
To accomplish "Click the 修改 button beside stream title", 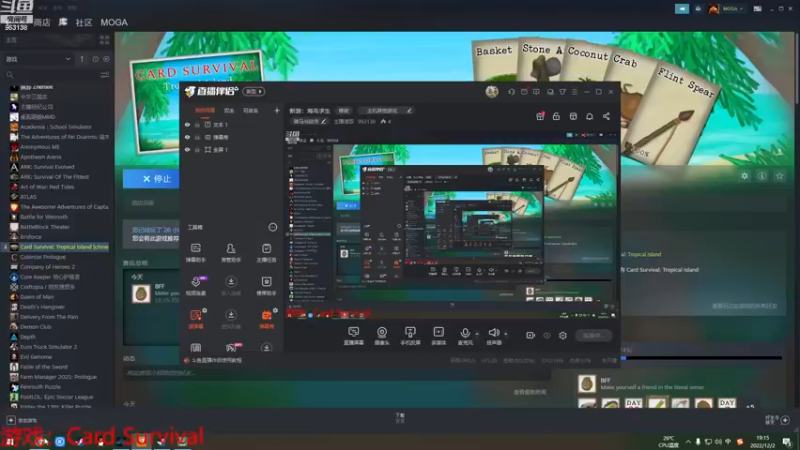I will (344, 111).
